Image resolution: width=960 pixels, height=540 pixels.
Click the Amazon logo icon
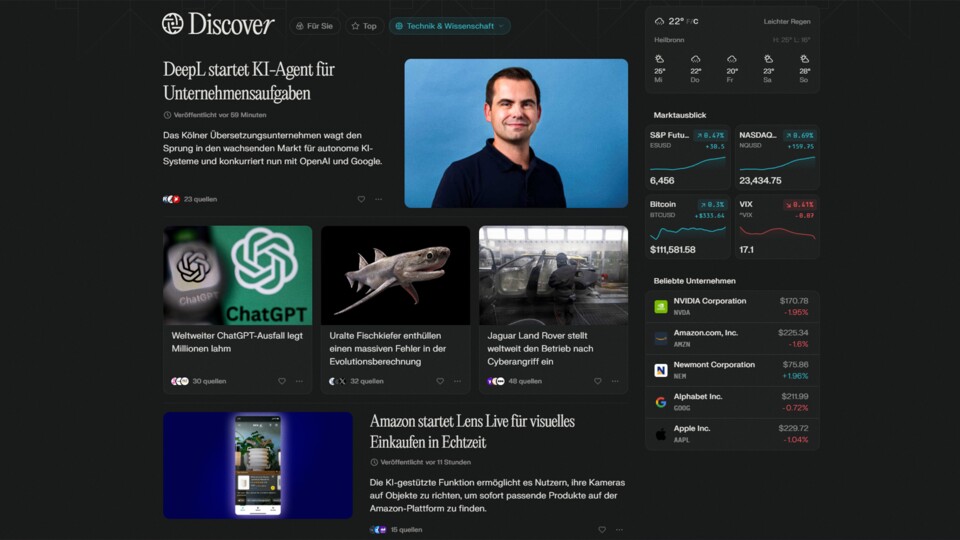click(661, 338)
